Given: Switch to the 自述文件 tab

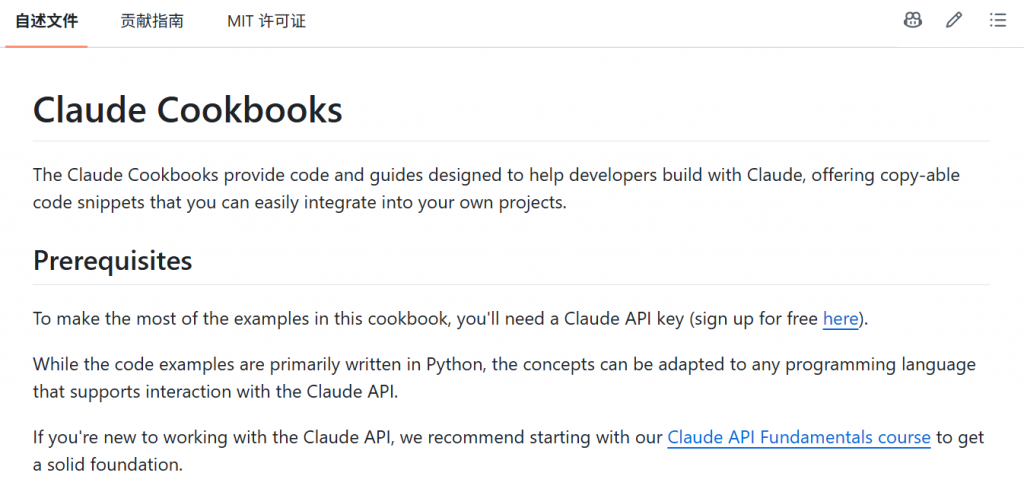Looking at the screenshot, I should pos(46,22).
